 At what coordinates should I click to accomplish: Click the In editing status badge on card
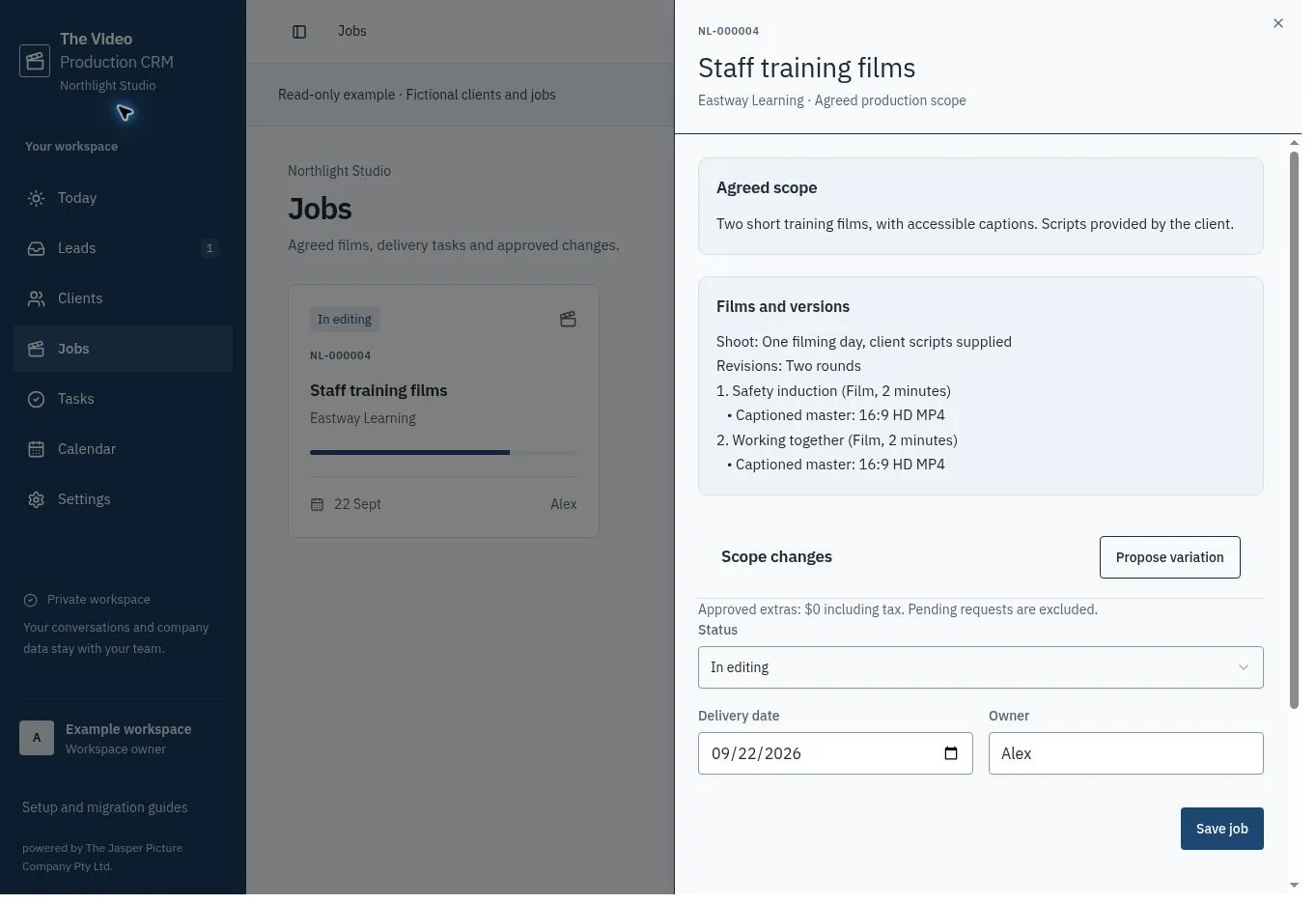[x=345, y=320]
